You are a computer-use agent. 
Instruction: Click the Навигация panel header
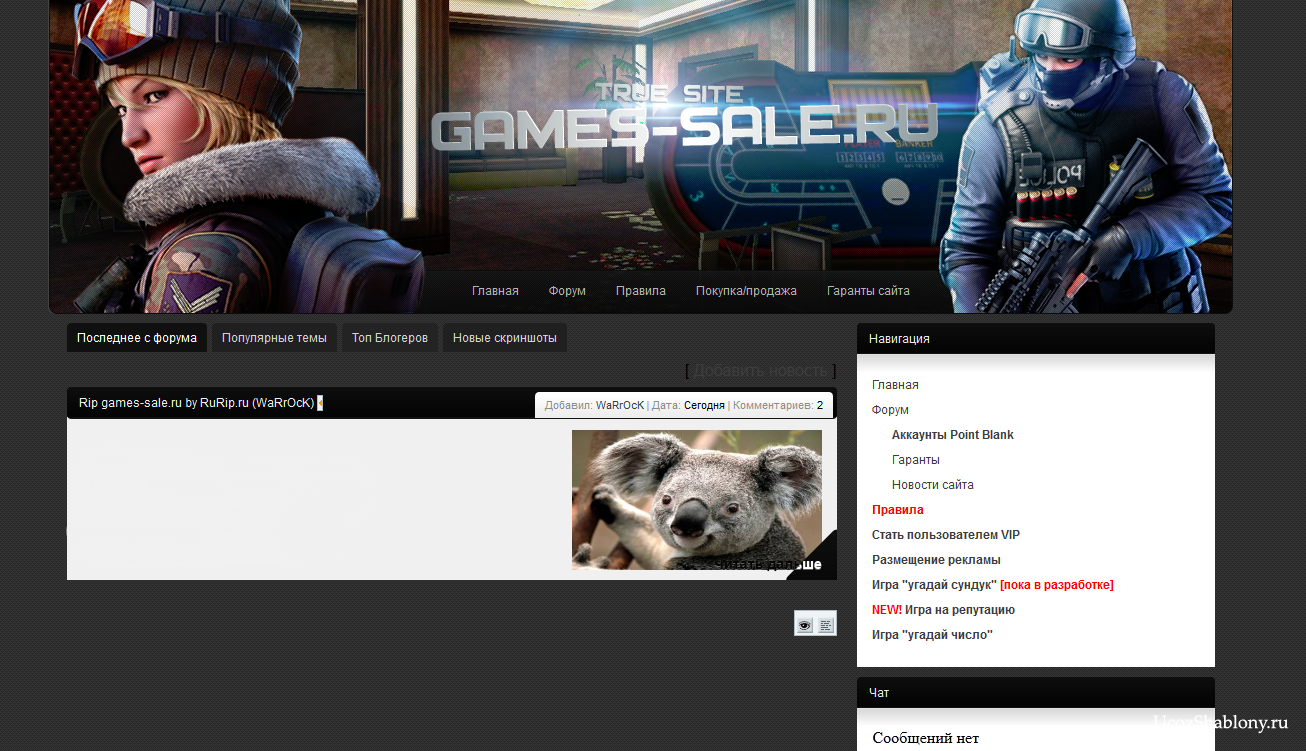[x=1036, y=338]
